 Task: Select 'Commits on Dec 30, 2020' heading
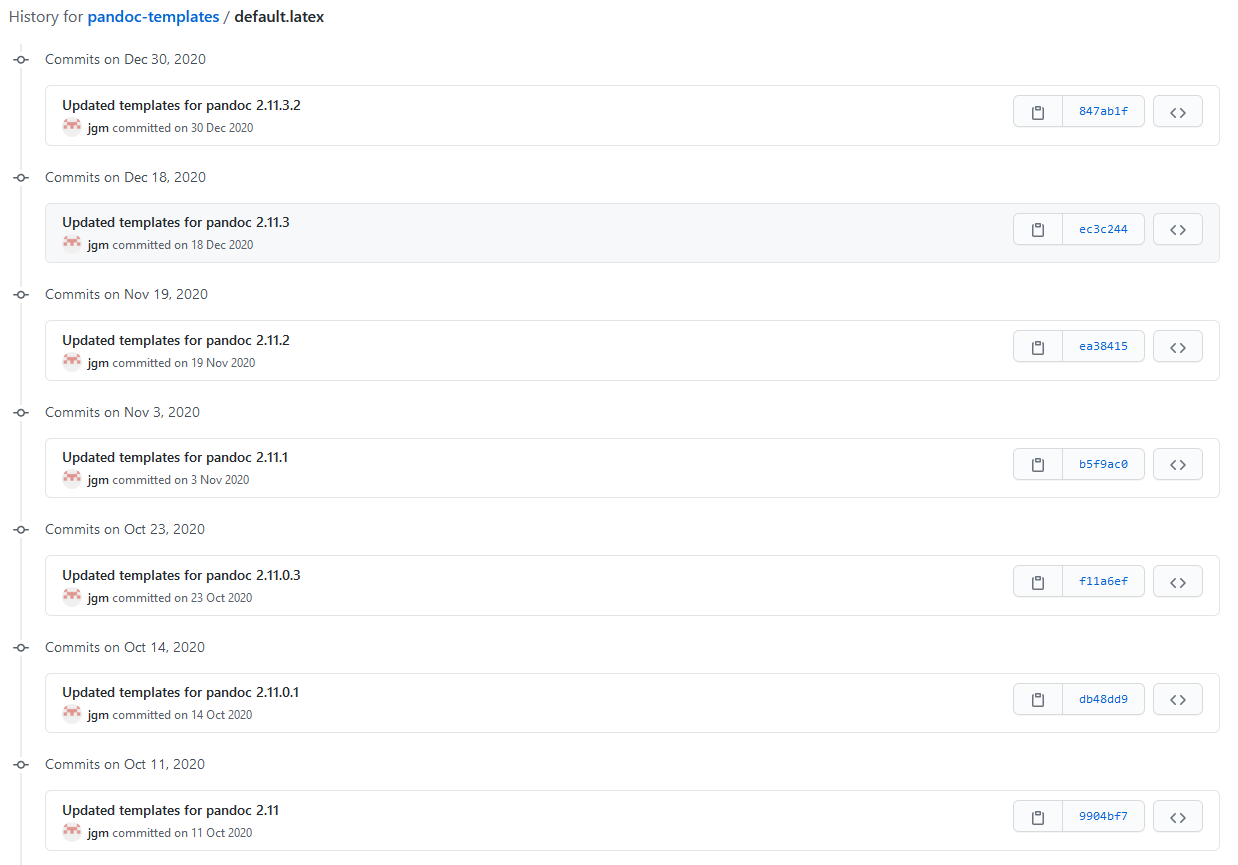[x=125, y=59]
